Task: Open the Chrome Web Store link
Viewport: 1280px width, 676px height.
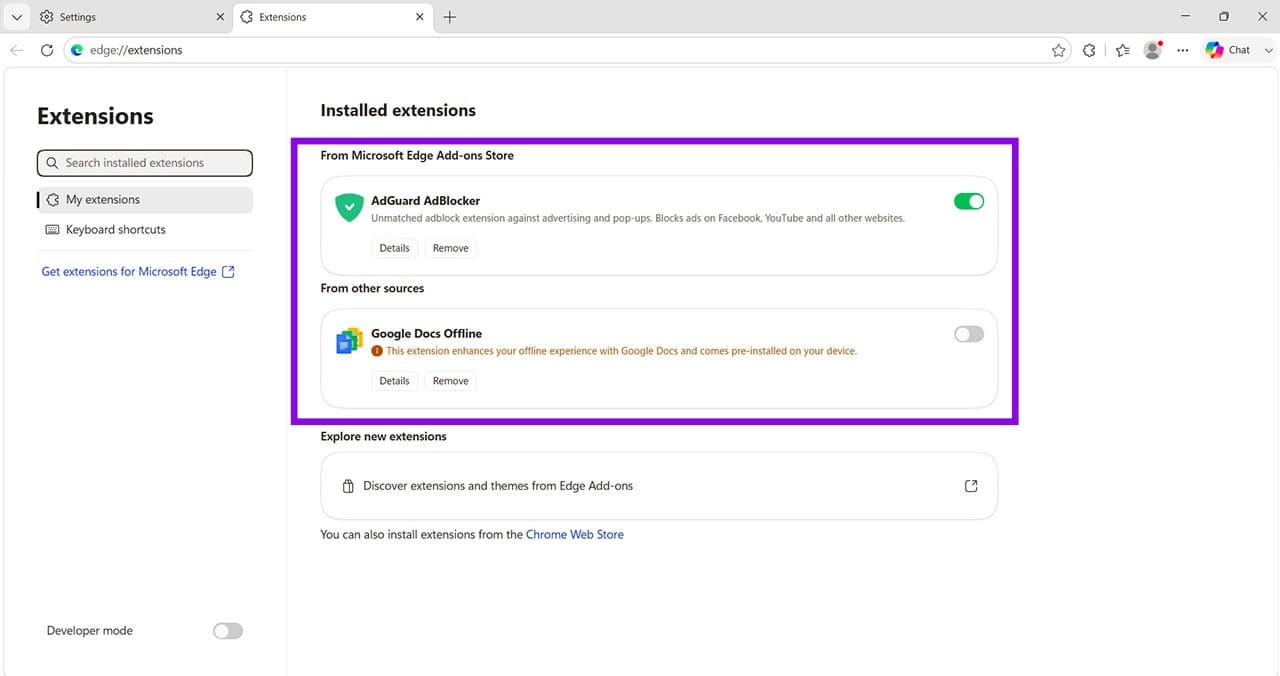Action: pyautogui.click(x=575, y=535)
